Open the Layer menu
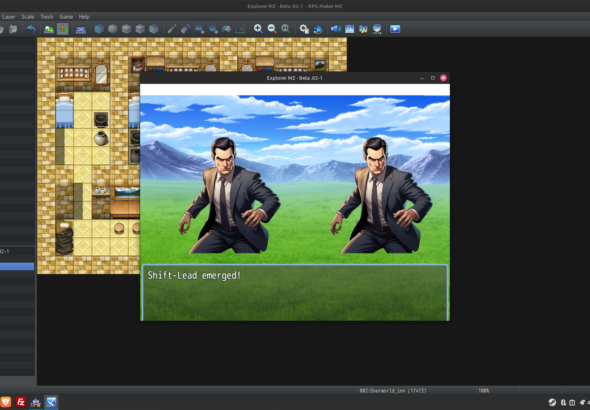This screenshot has height=410, width=590. point(9,17)
